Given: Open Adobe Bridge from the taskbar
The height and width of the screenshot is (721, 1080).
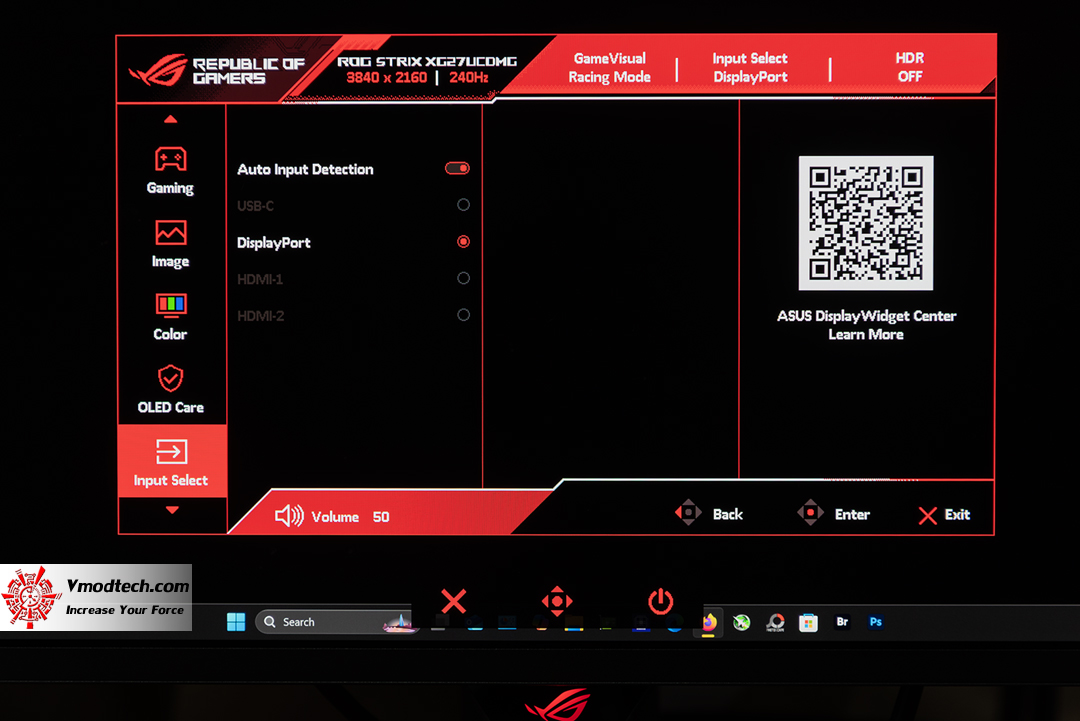Looking at the screenshot, I should tap(842, 622).
